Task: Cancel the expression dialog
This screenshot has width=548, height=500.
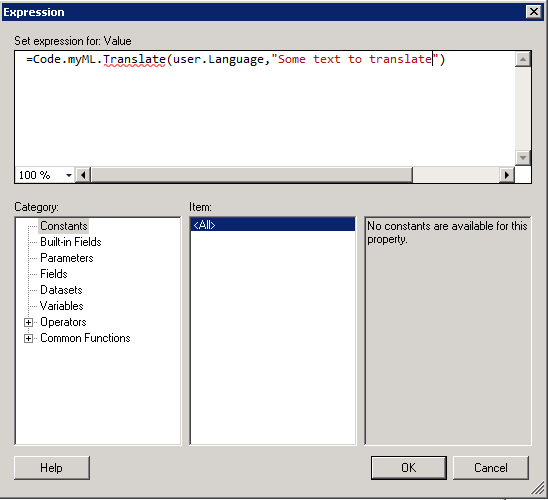Action: (491, 468)
